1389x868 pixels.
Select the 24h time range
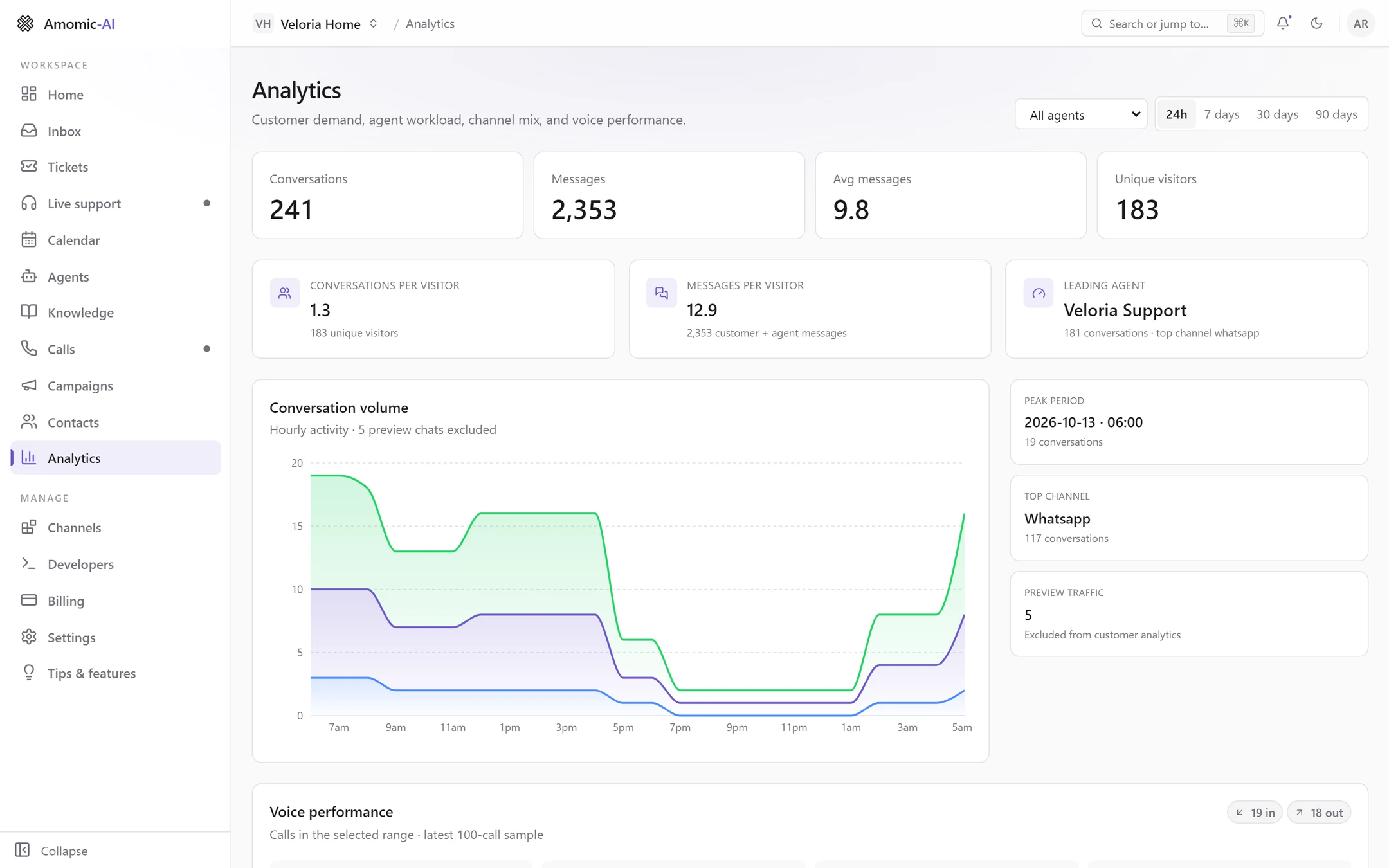coord(1176,114)
